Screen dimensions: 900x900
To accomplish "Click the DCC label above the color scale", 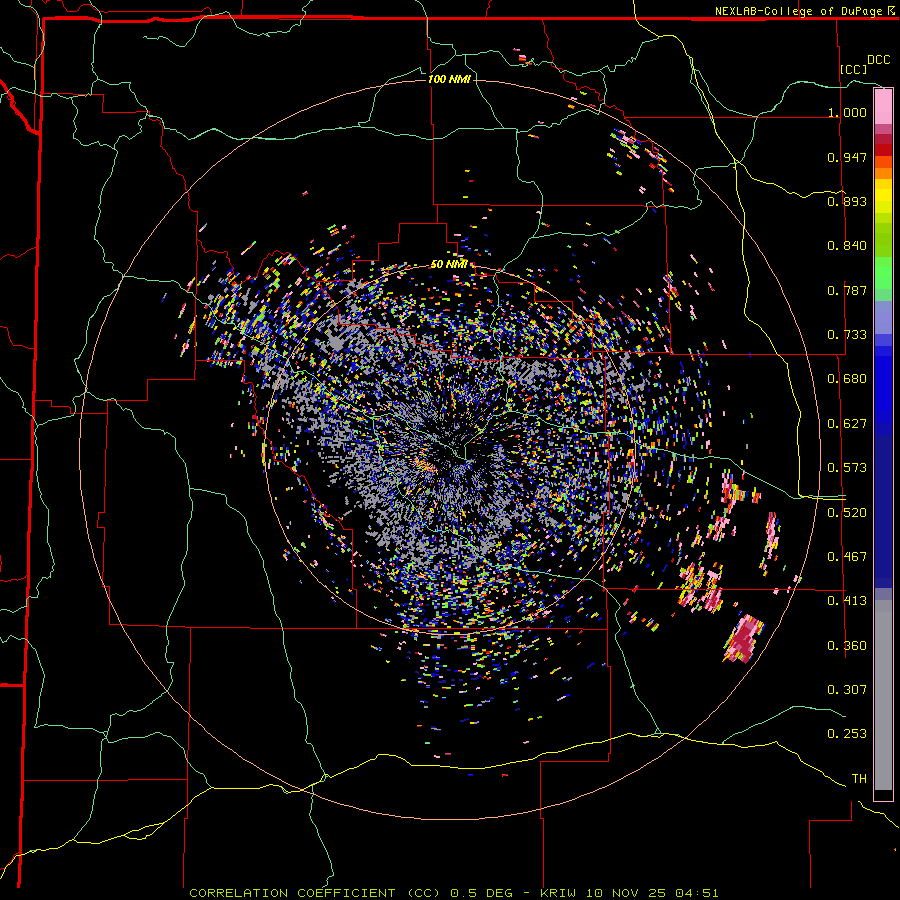I will tap(878, 60).
